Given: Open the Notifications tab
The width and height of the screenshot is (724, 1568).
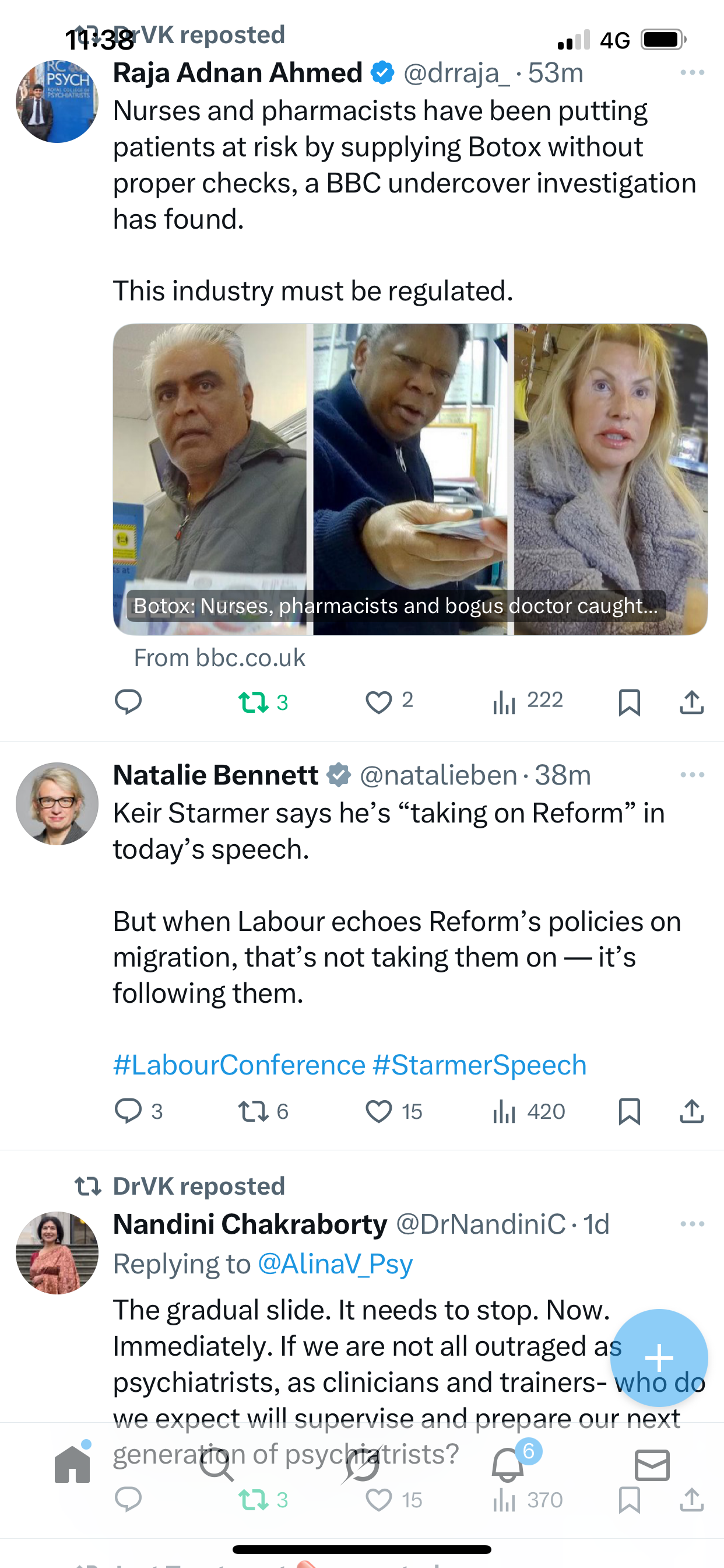Looking at the screenshot, I should point(508,1464).
